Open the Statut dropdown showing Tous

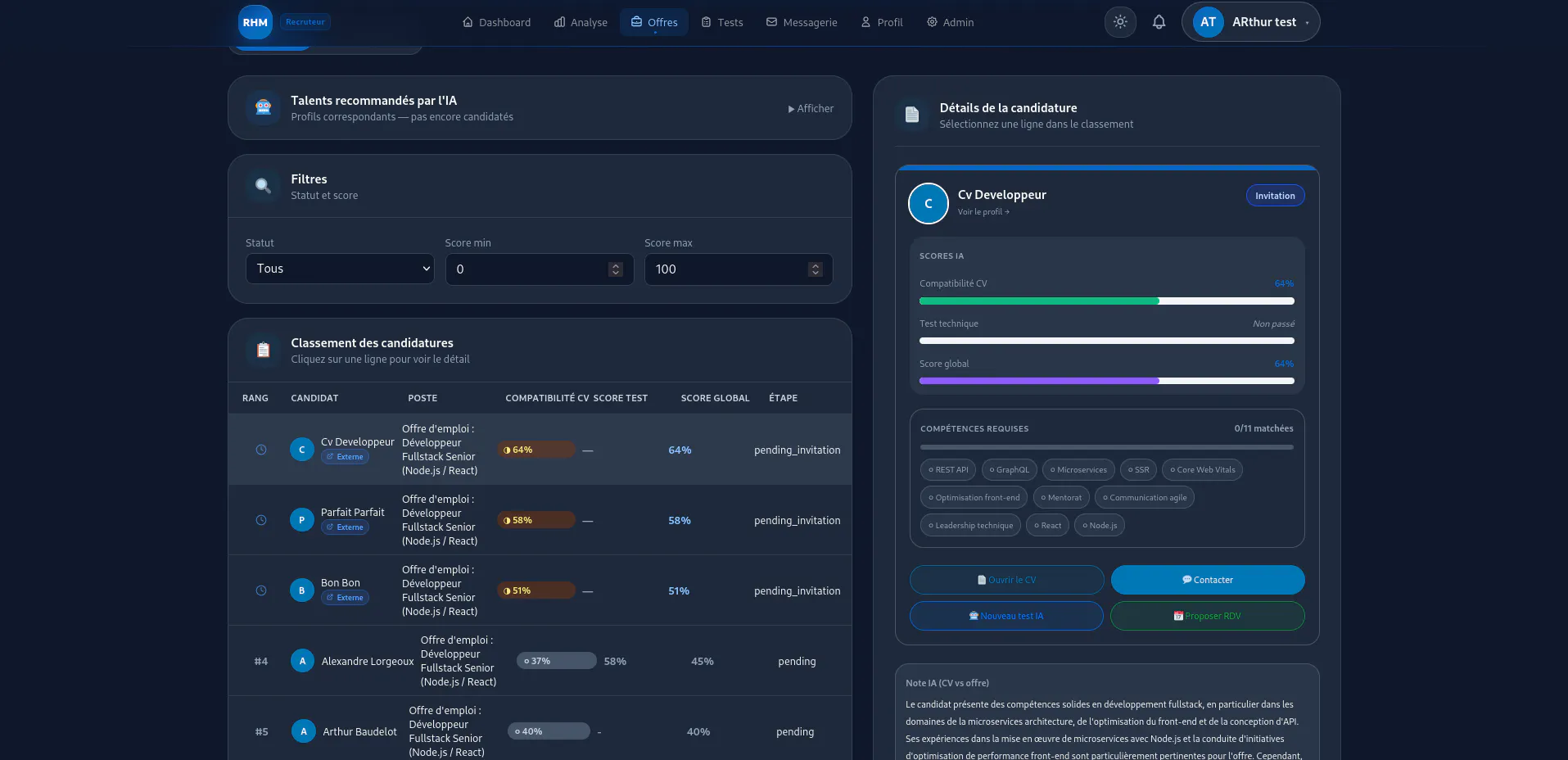340,269
